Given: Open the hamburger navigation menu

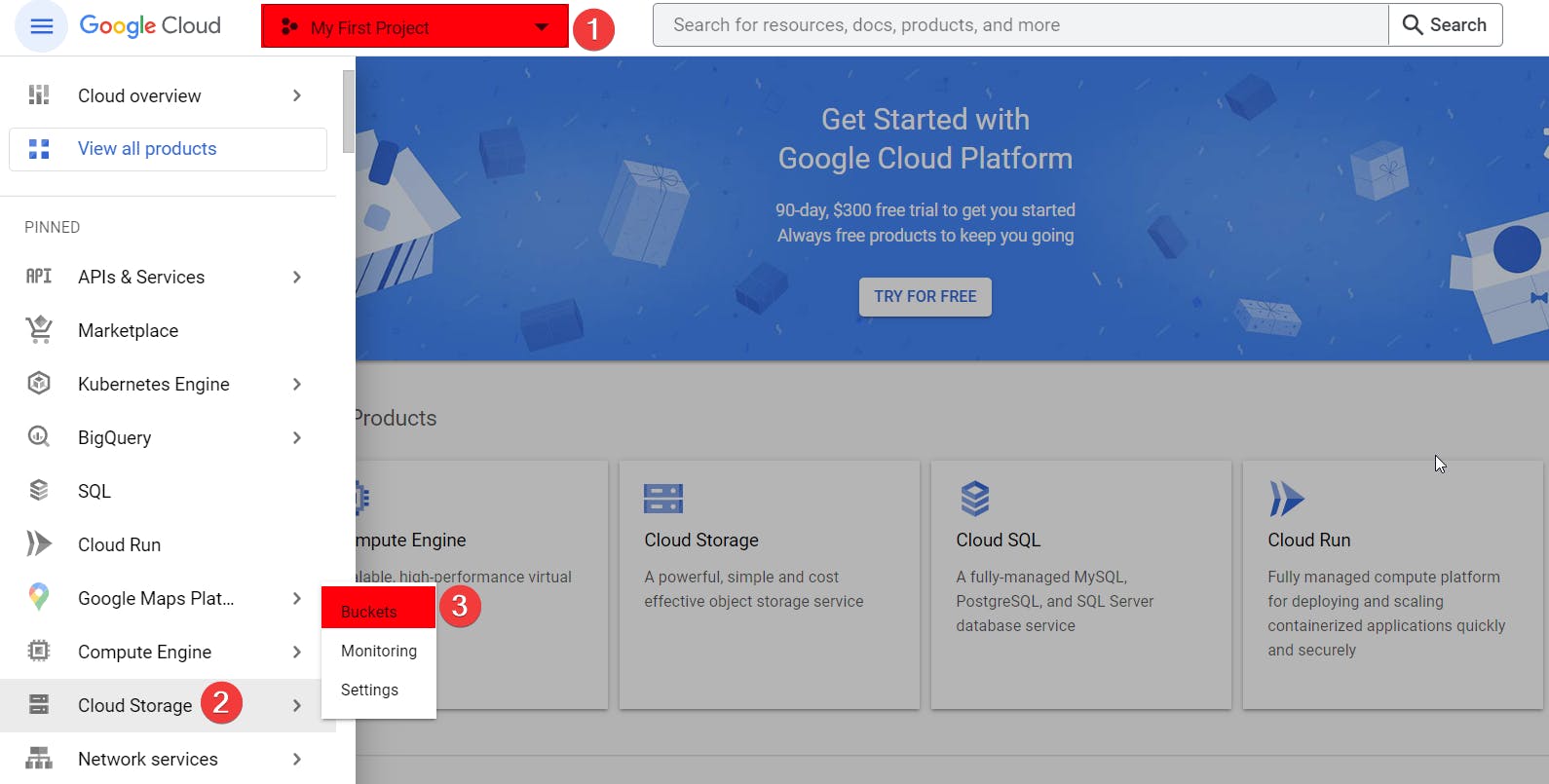Looking at the screenshot, I should click(x=41, y=26).
